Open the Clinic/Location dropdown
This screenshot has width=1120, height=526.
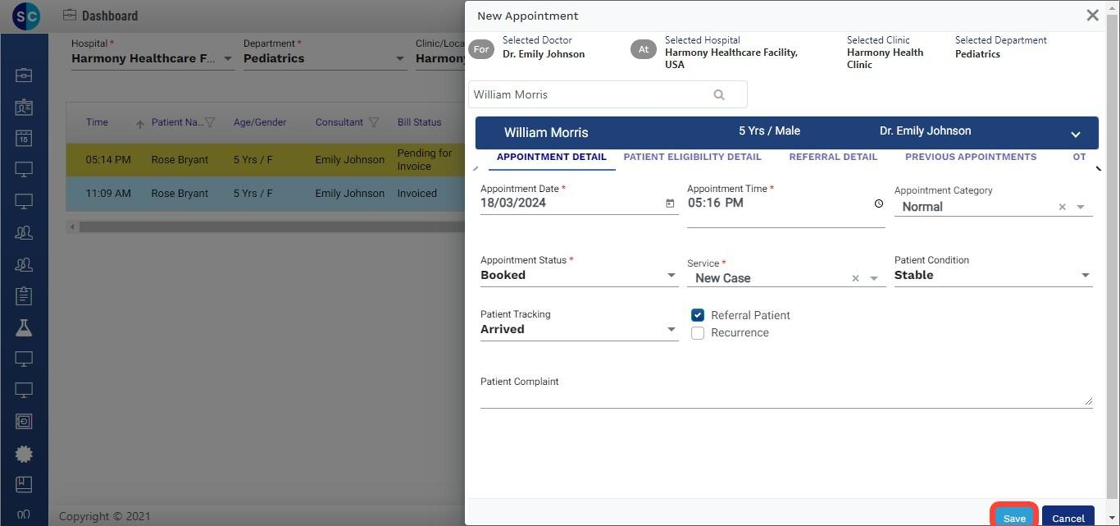[440, 59]
